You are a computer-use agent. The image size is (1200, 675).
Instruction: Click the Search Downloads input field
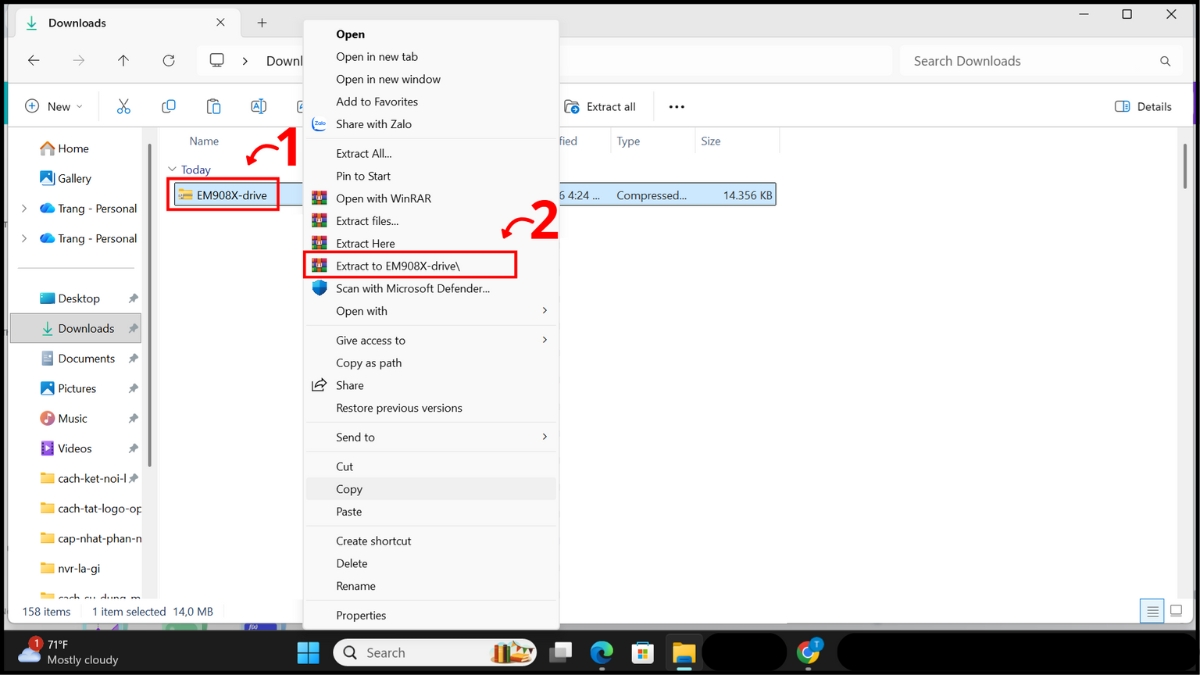pyautogui.click(x=1030, y=61)
